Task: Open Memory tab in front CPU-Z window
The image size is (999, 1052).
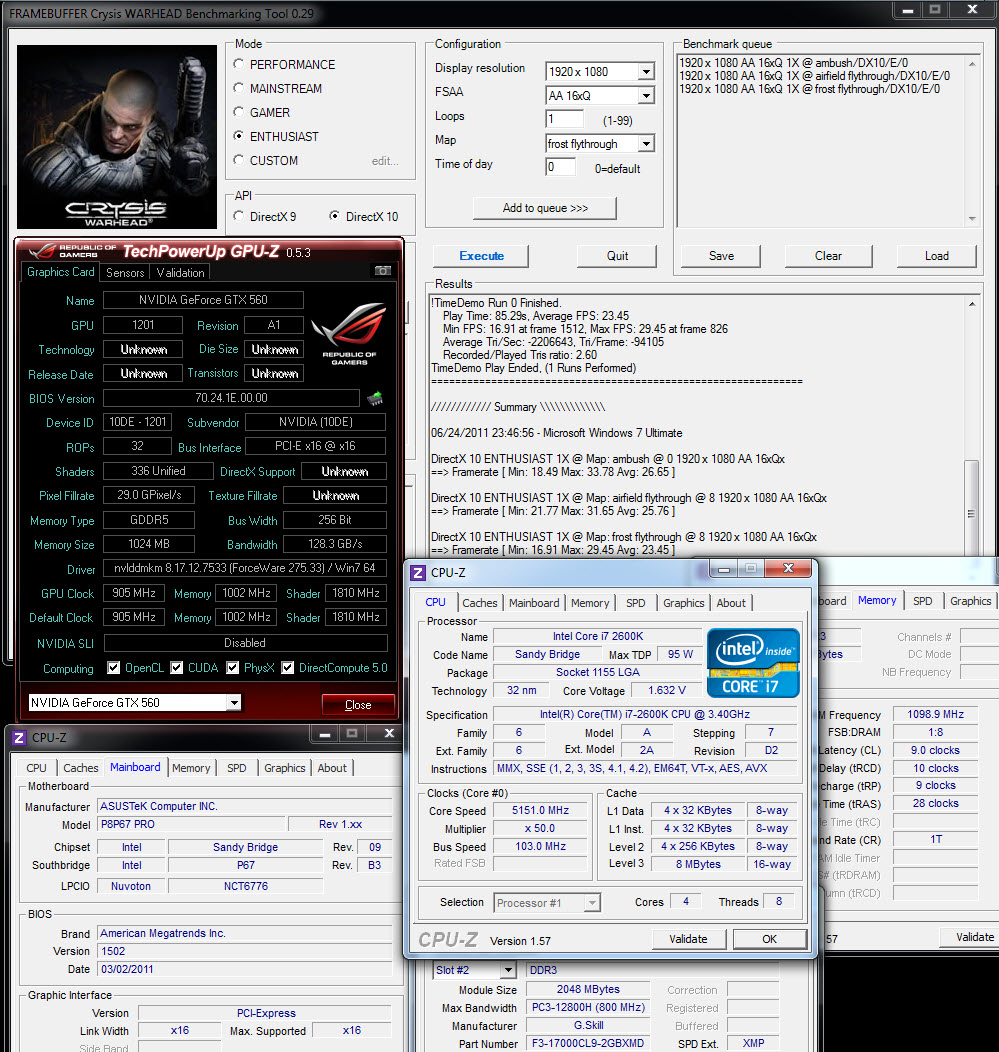Action: (x=590, y=603)
